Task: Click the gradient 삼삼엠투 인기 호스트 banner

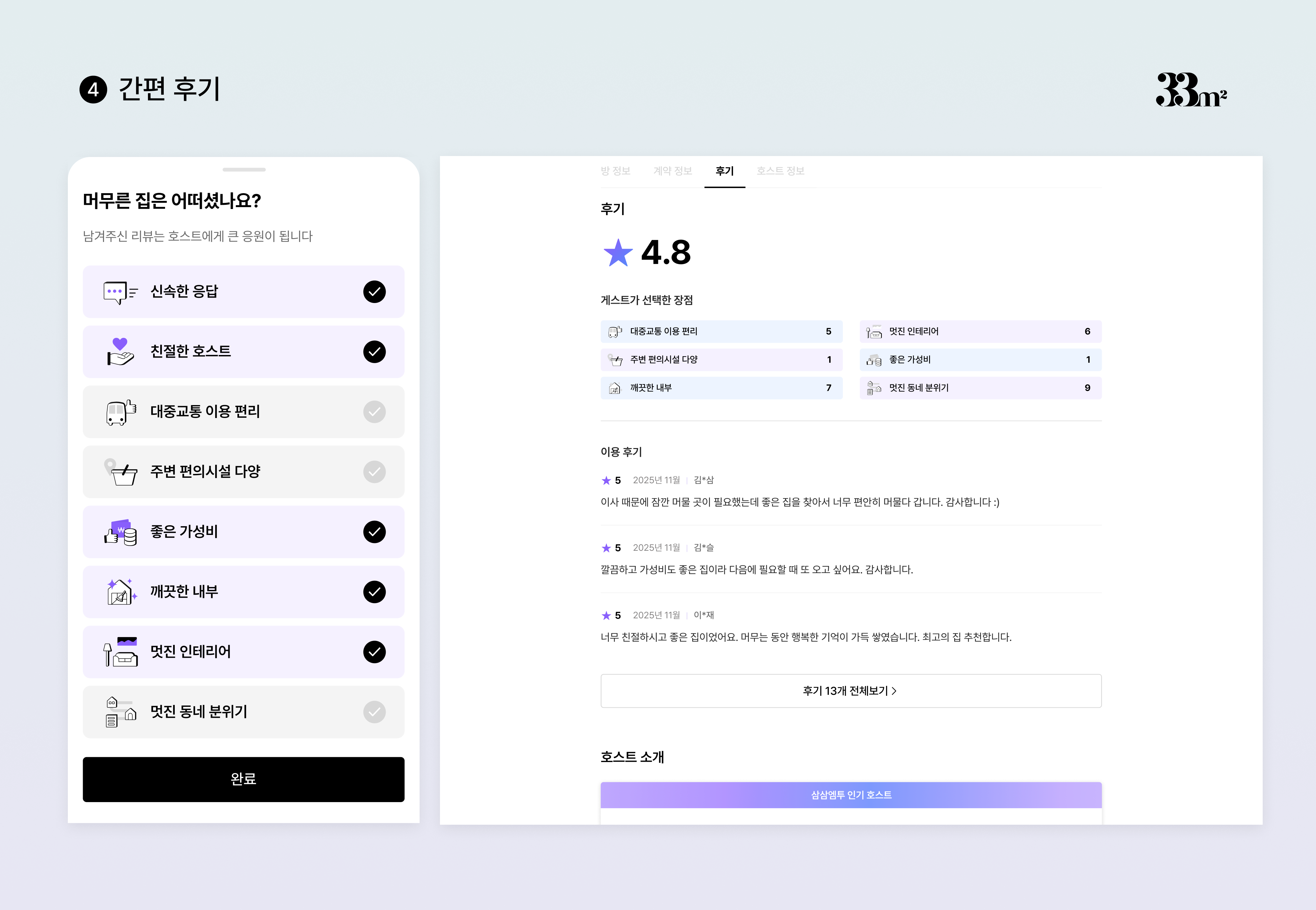Action: pos(851,795)
